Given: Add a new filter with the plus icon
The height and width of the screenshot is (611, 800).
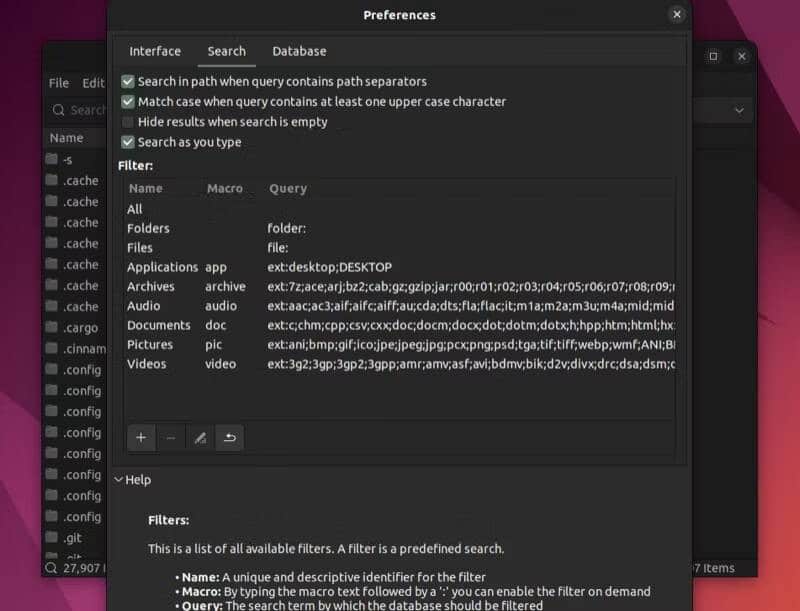Looking at the screenshot, I should tap(141, 437).
